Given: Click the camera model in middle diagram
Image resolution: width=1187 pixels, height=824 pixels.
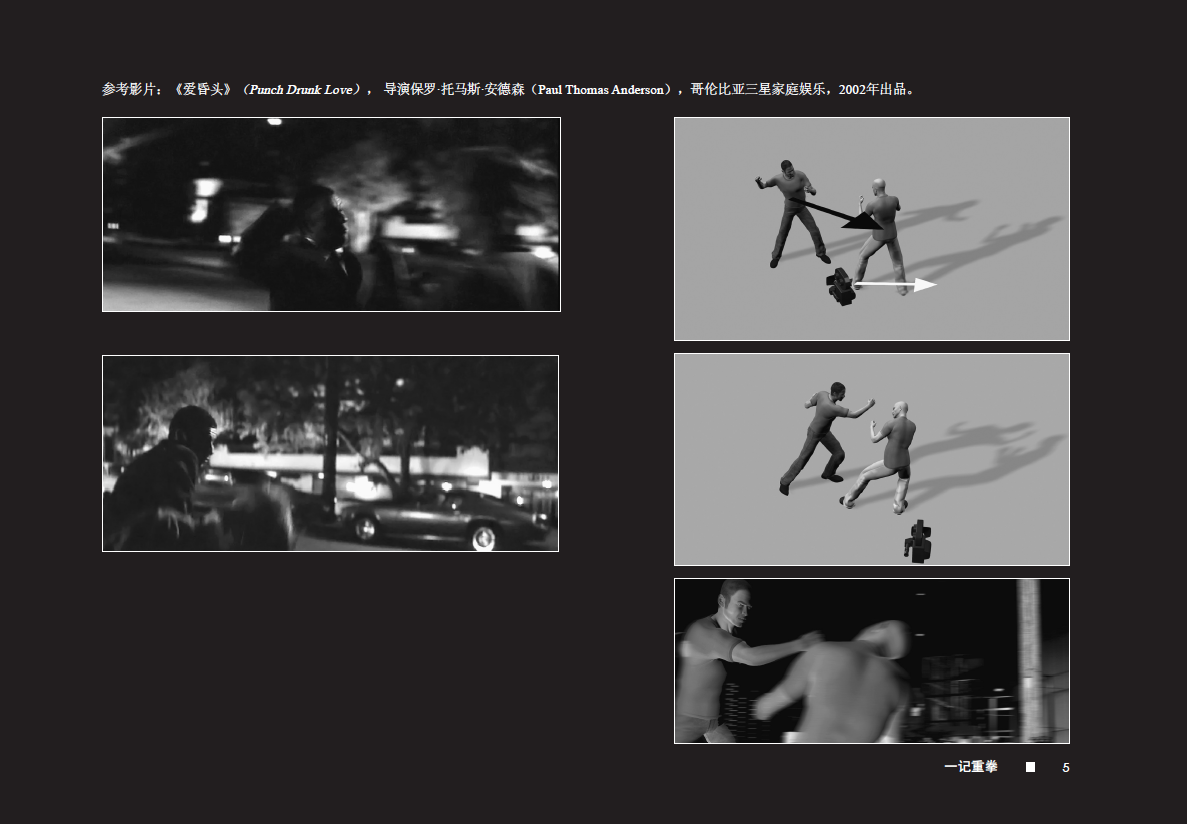Looking at the screenshot, I should [x=918, y=542].
